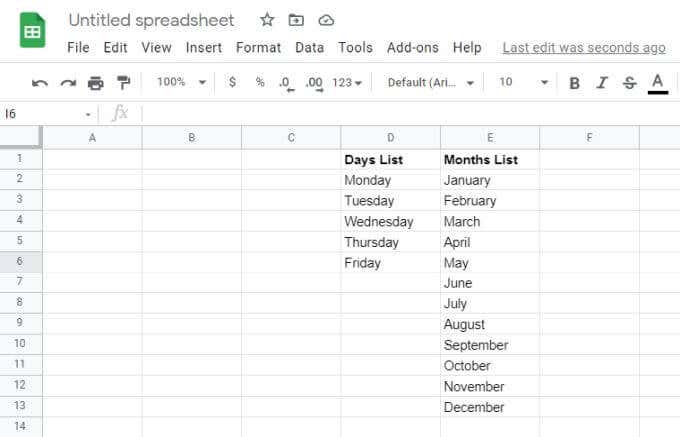The image size is (680, 437).
Task: Open the text color picker
Action: pyautogui.click(x=657, y=83)
